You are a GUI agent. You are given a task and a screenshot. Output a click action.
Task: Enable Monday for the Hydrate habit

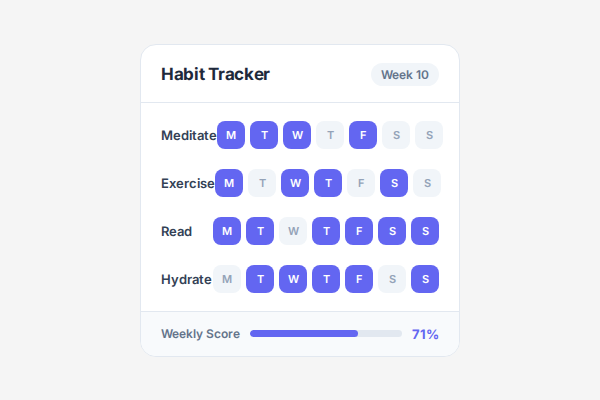(x=227, y=279)
